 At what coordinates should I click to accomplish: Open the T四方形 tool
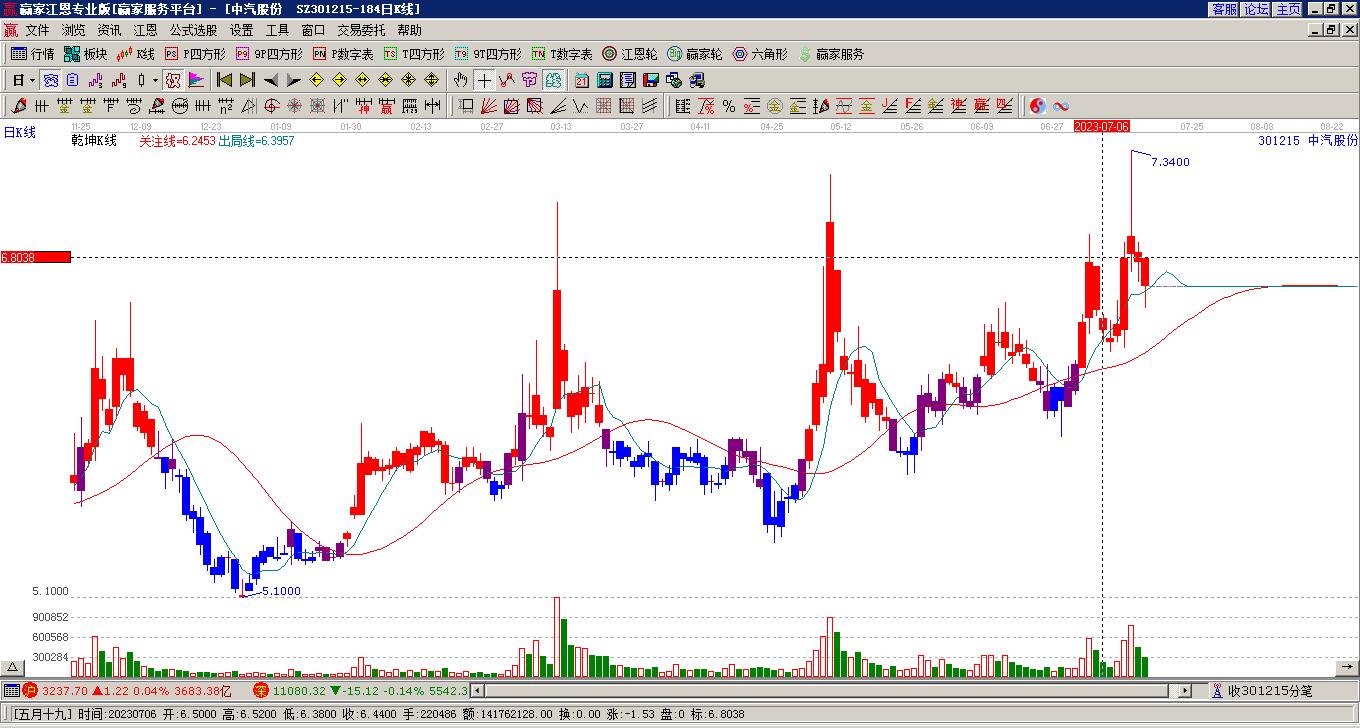414,54
